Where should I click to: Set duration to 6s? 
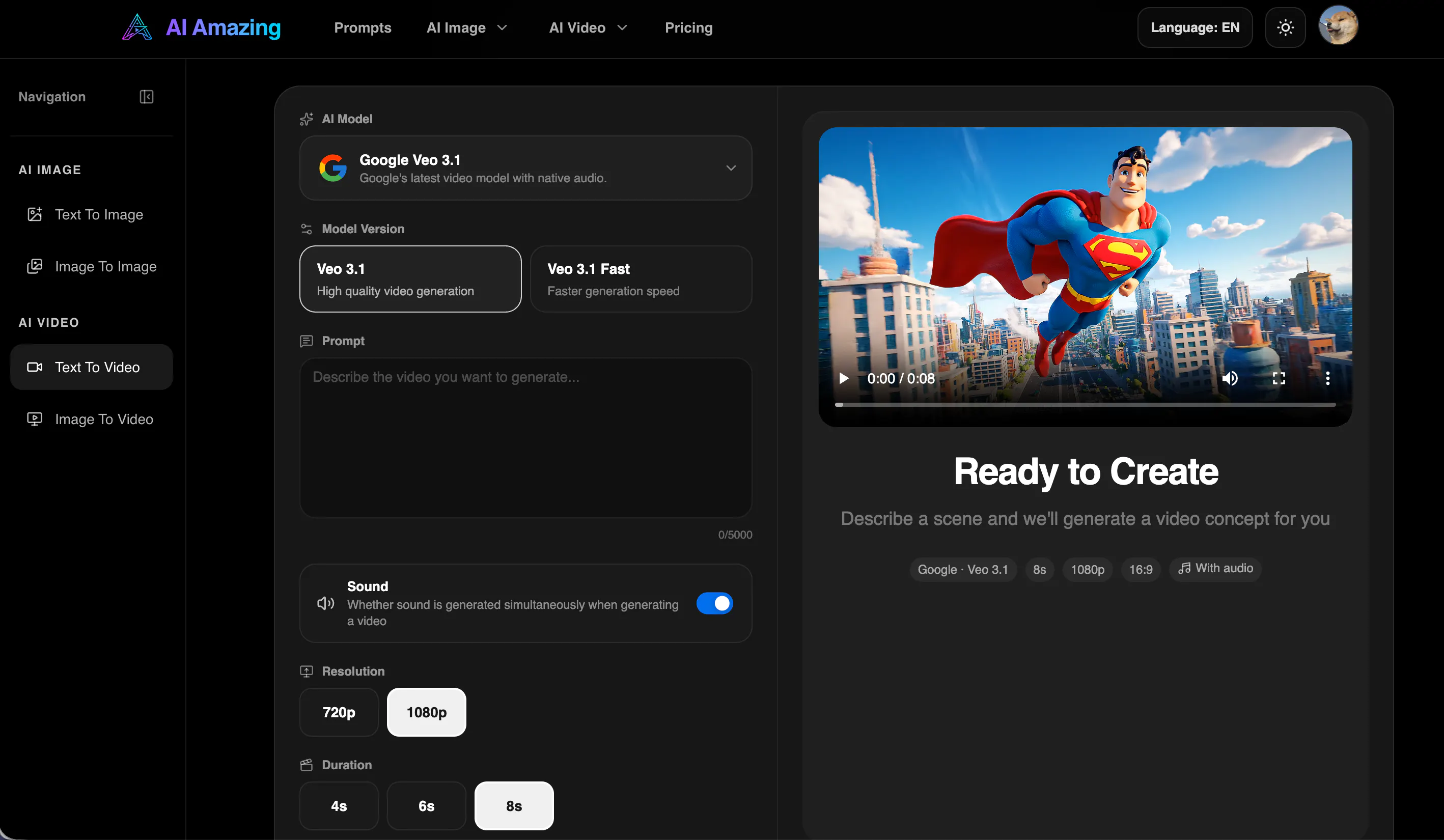(426, 805)
